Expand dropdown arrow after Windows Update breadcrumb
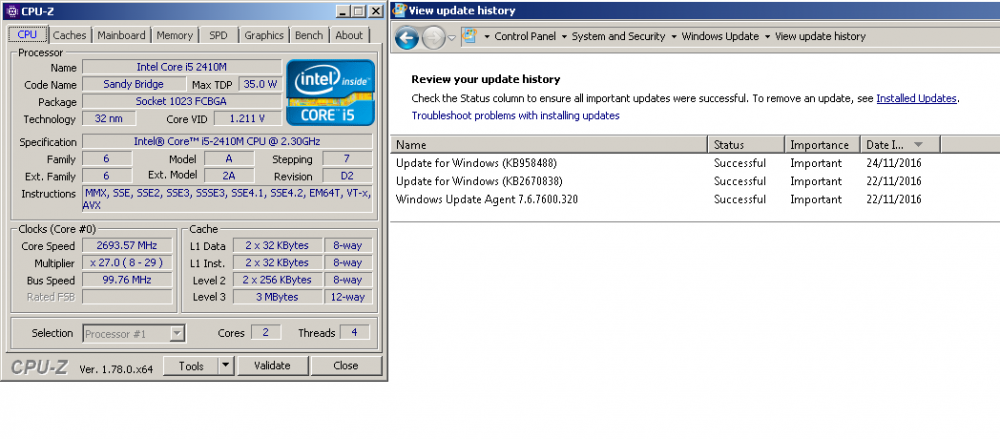This screenshot has height=439, width=1000. (767, 37)
